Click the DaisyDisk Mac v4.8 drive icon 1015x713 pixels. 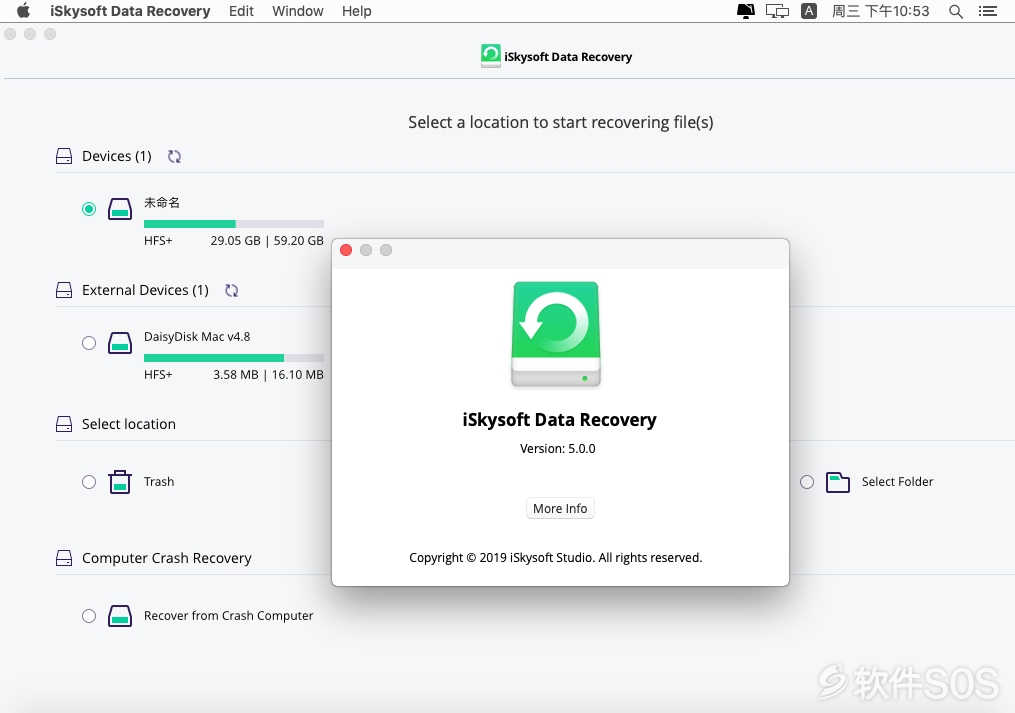click(120, 343)
